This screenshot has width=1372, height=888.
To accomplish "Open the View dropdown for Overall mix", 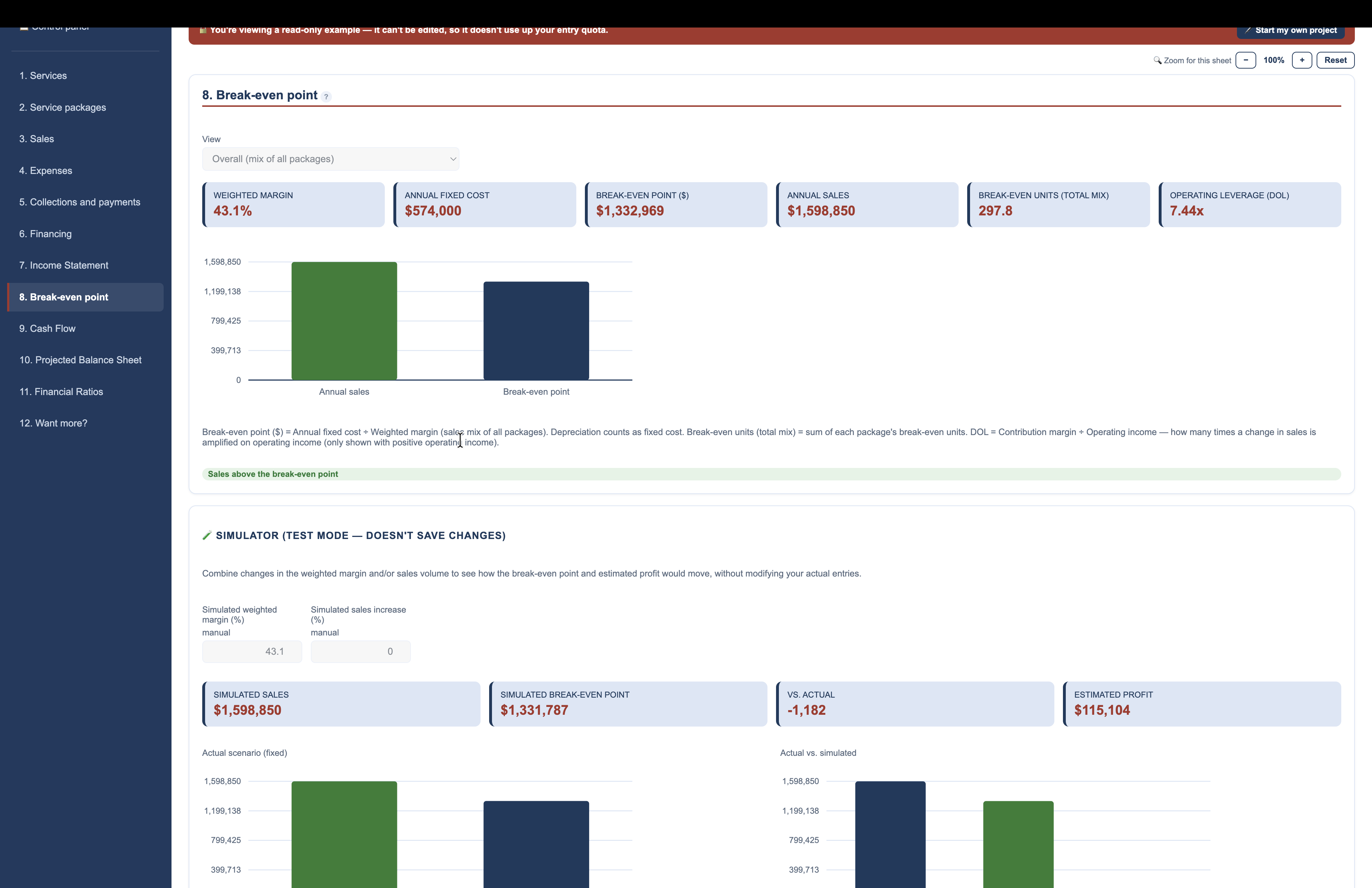I will point(330,159).
